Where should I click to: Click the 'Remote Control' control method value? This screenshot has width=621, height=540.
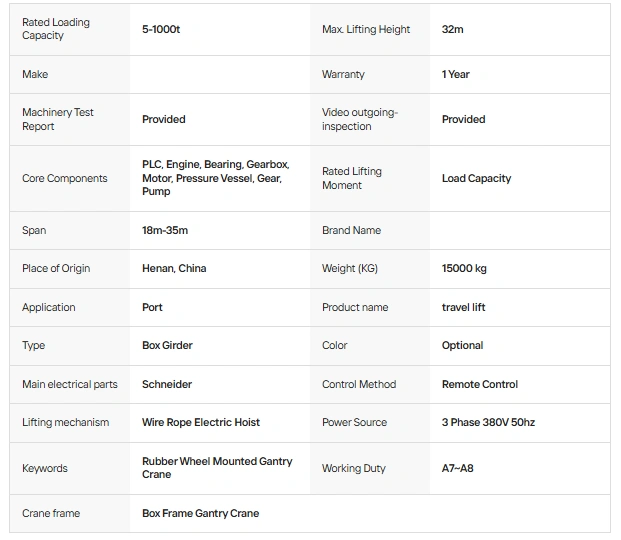[x=480, y=384]
